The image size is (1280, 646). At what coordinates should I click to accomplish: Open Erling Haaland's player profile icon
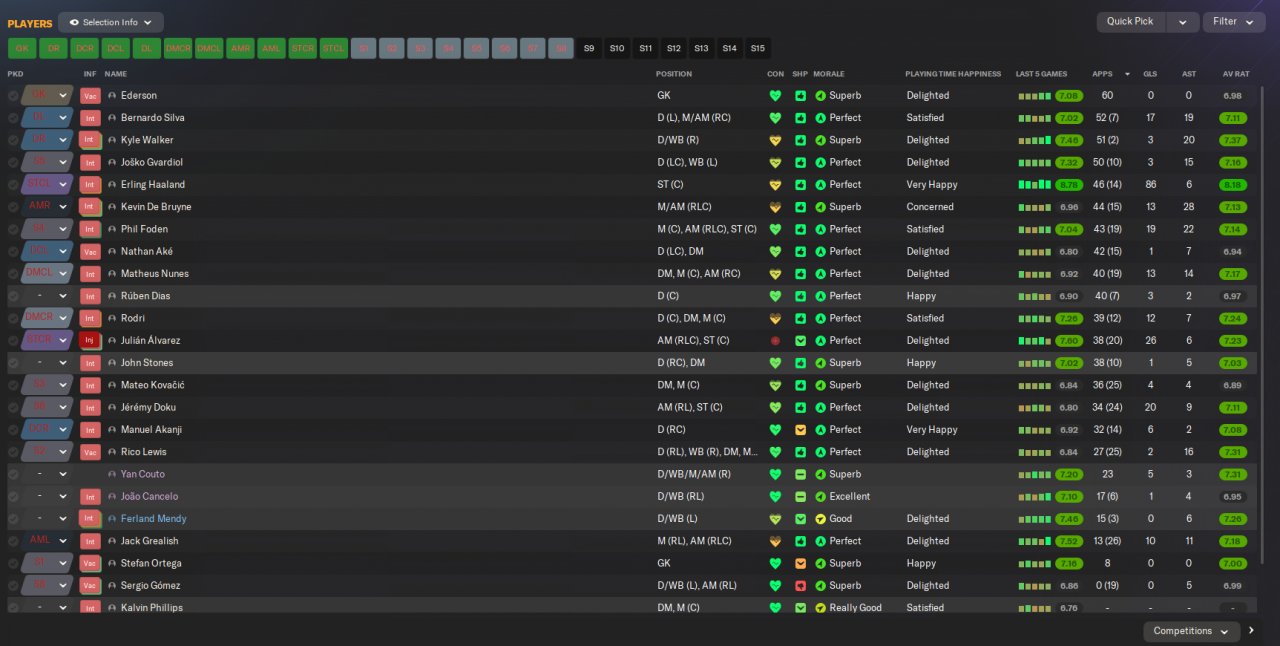coord(112,185)
